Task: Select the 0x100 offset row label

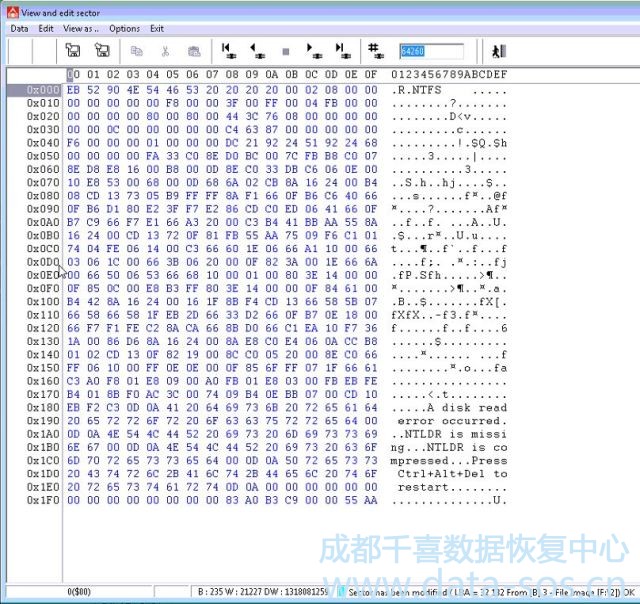Action: (43, 302)
